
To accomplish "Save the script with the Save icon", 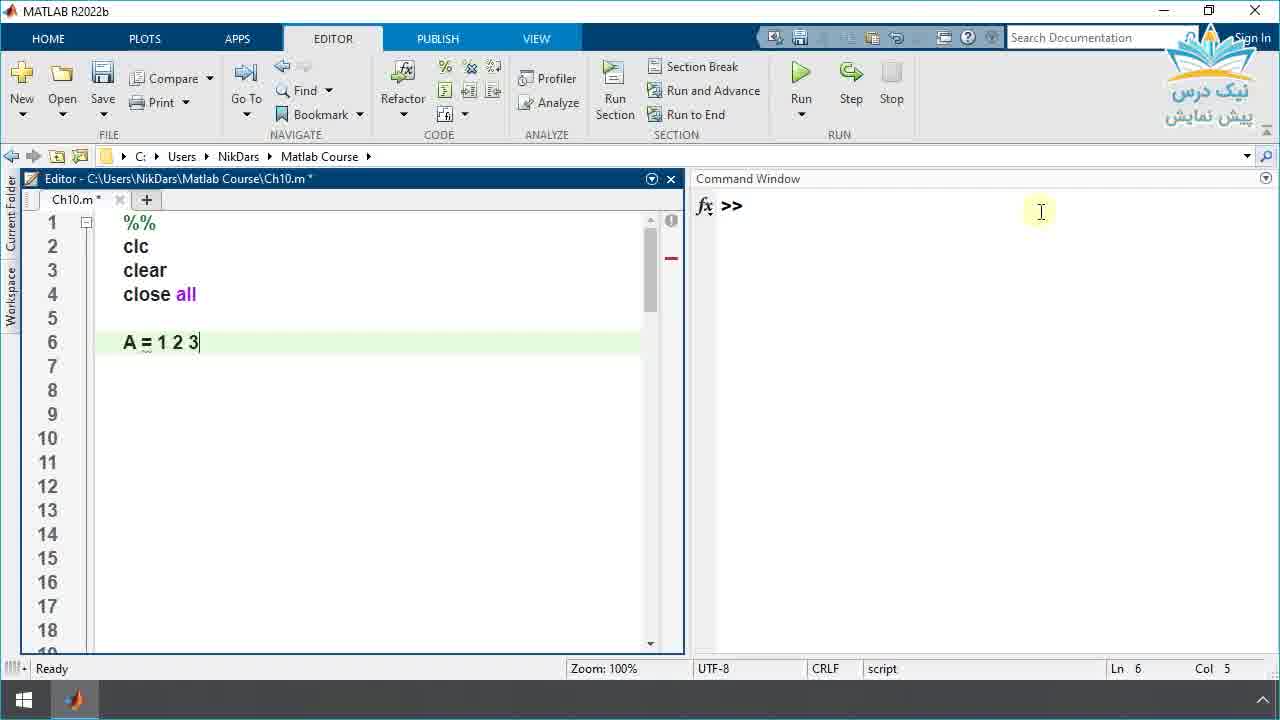I will [103, 73].
